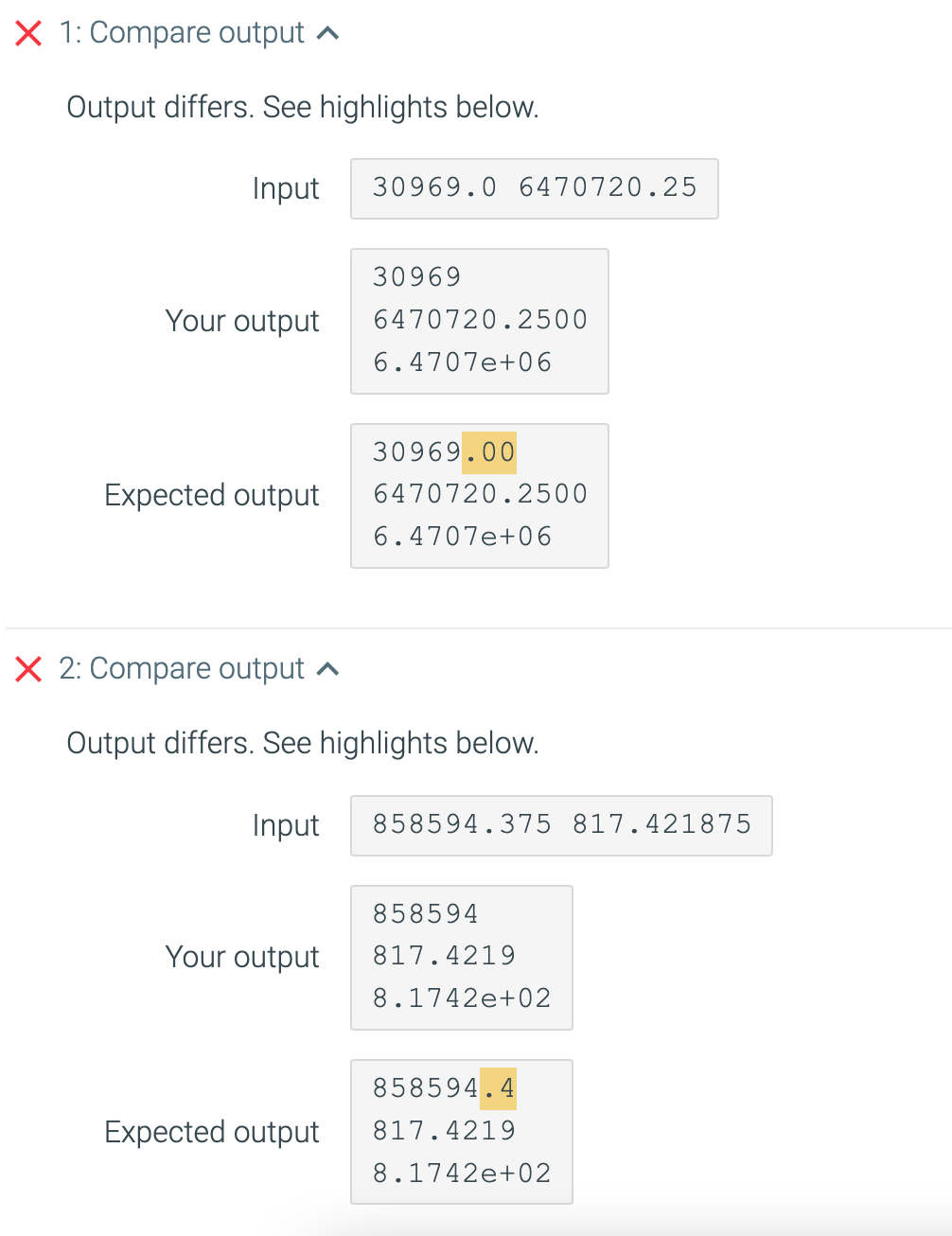Image resolution: width=952 pixels, height=1236 pixels.
Task: Click the Output differs message for test 1
Action: 302,107
